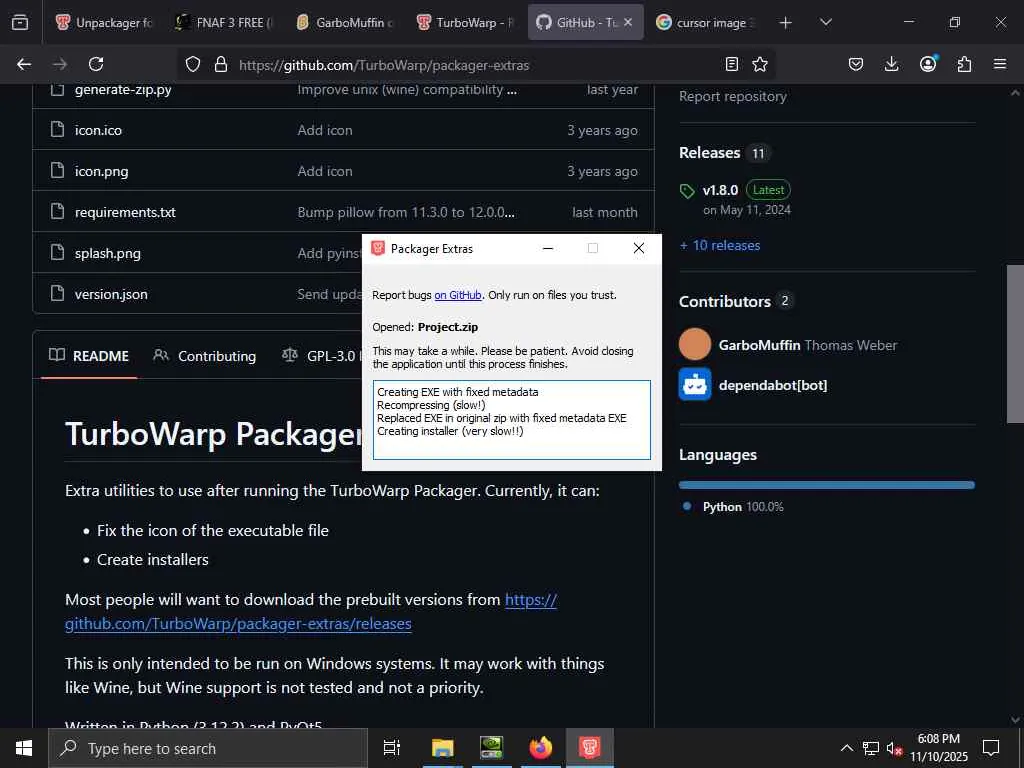Open the tracking protection shield icon

coord(193,64)
